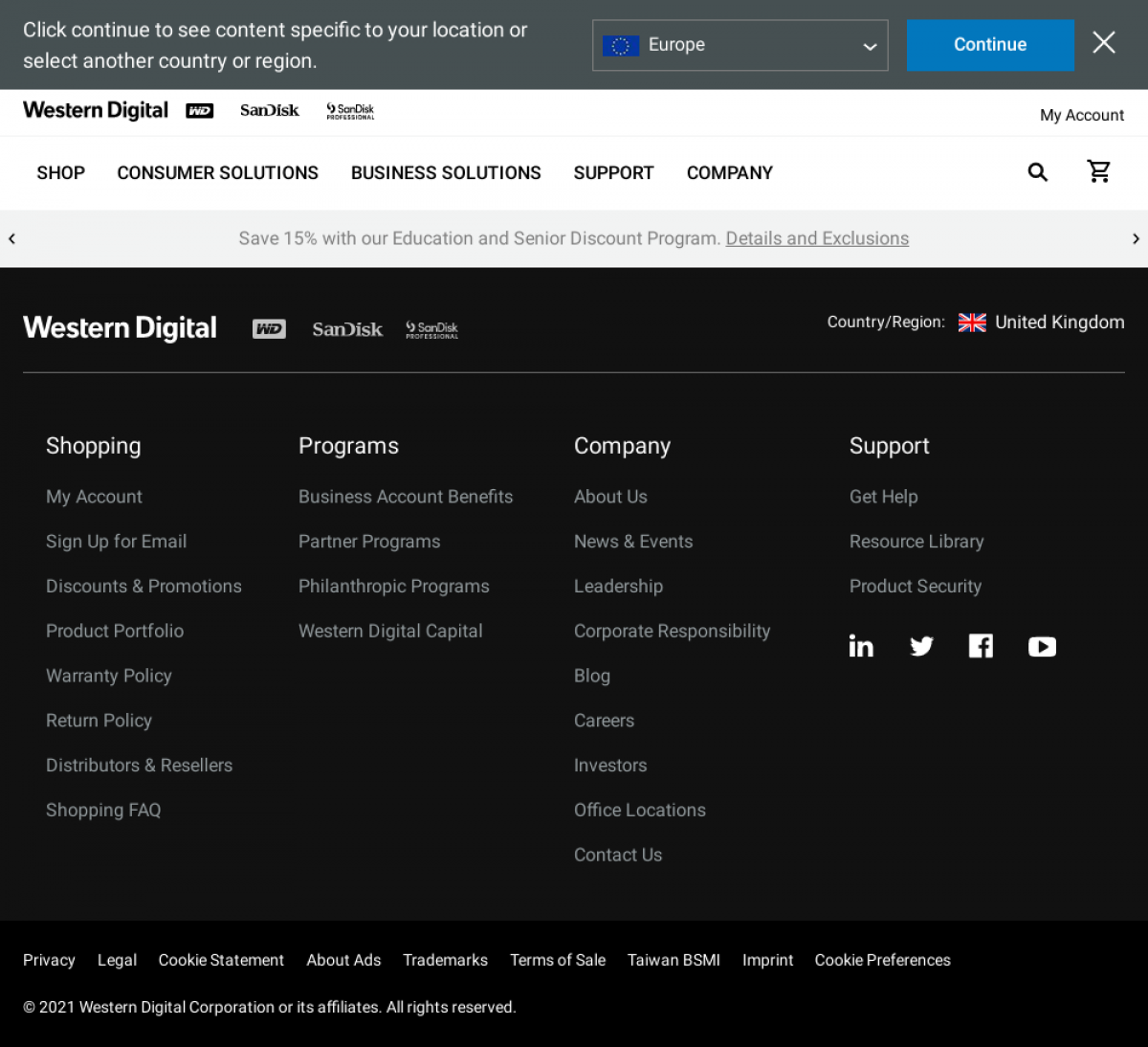Open the Leadership page

(x=618, y=587)
